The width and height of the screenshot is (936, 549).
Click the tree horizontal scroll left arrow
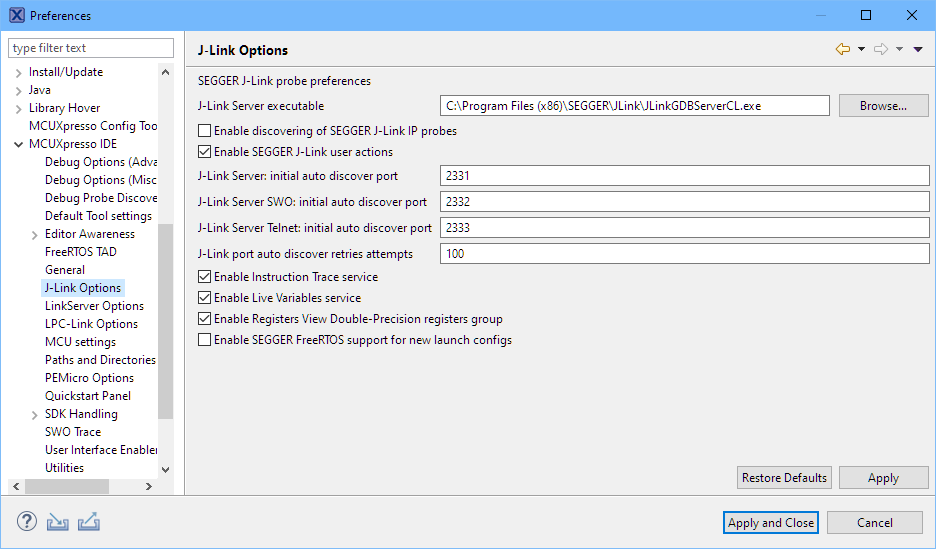[x=16, y=486]
